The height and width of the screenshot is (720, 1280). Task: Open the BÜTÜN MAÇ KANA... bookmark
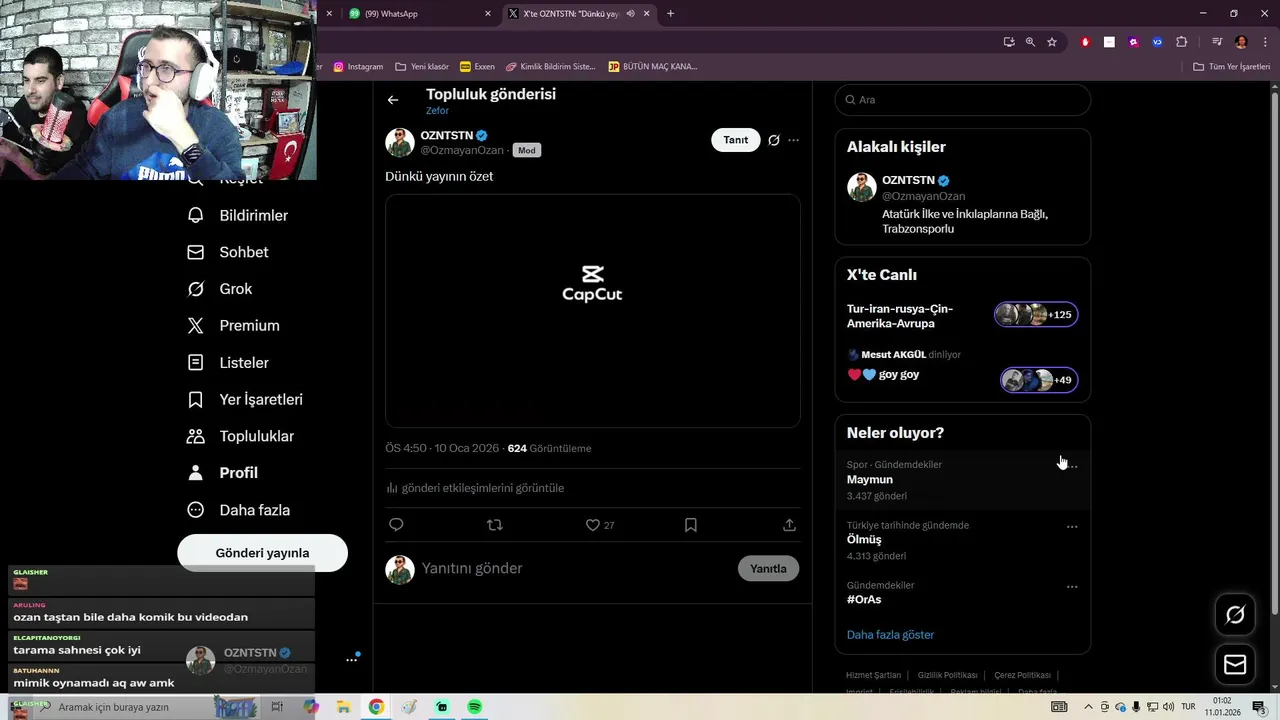coord(653,67)
